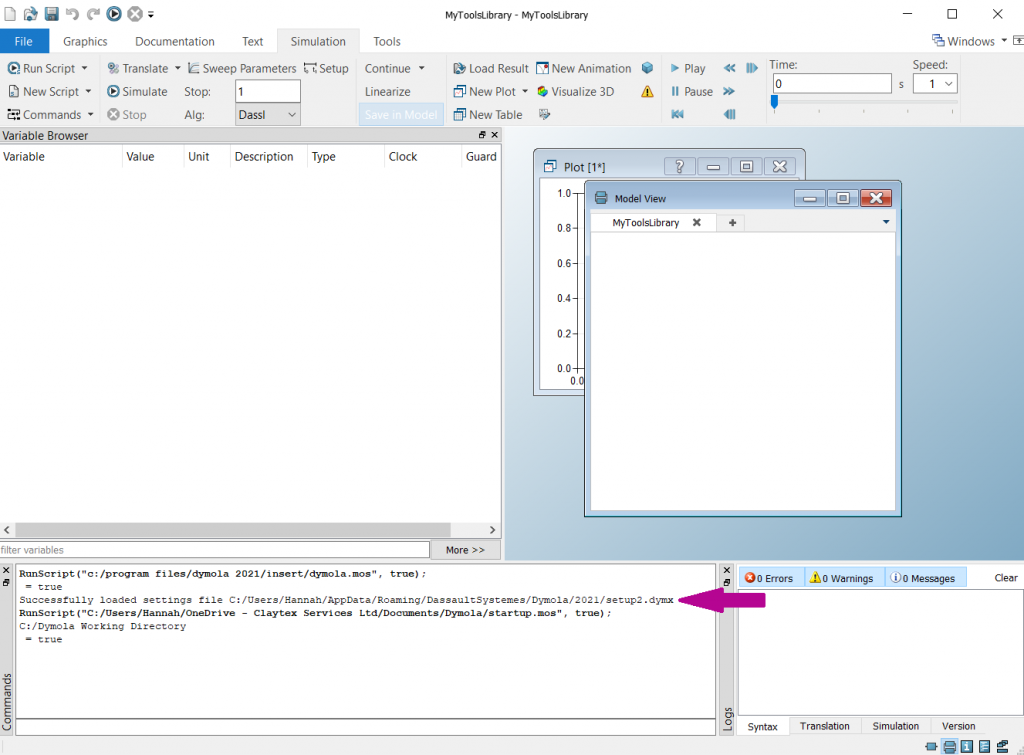Click the Translate button
The image size is (1024, 755).
[138, 69]
